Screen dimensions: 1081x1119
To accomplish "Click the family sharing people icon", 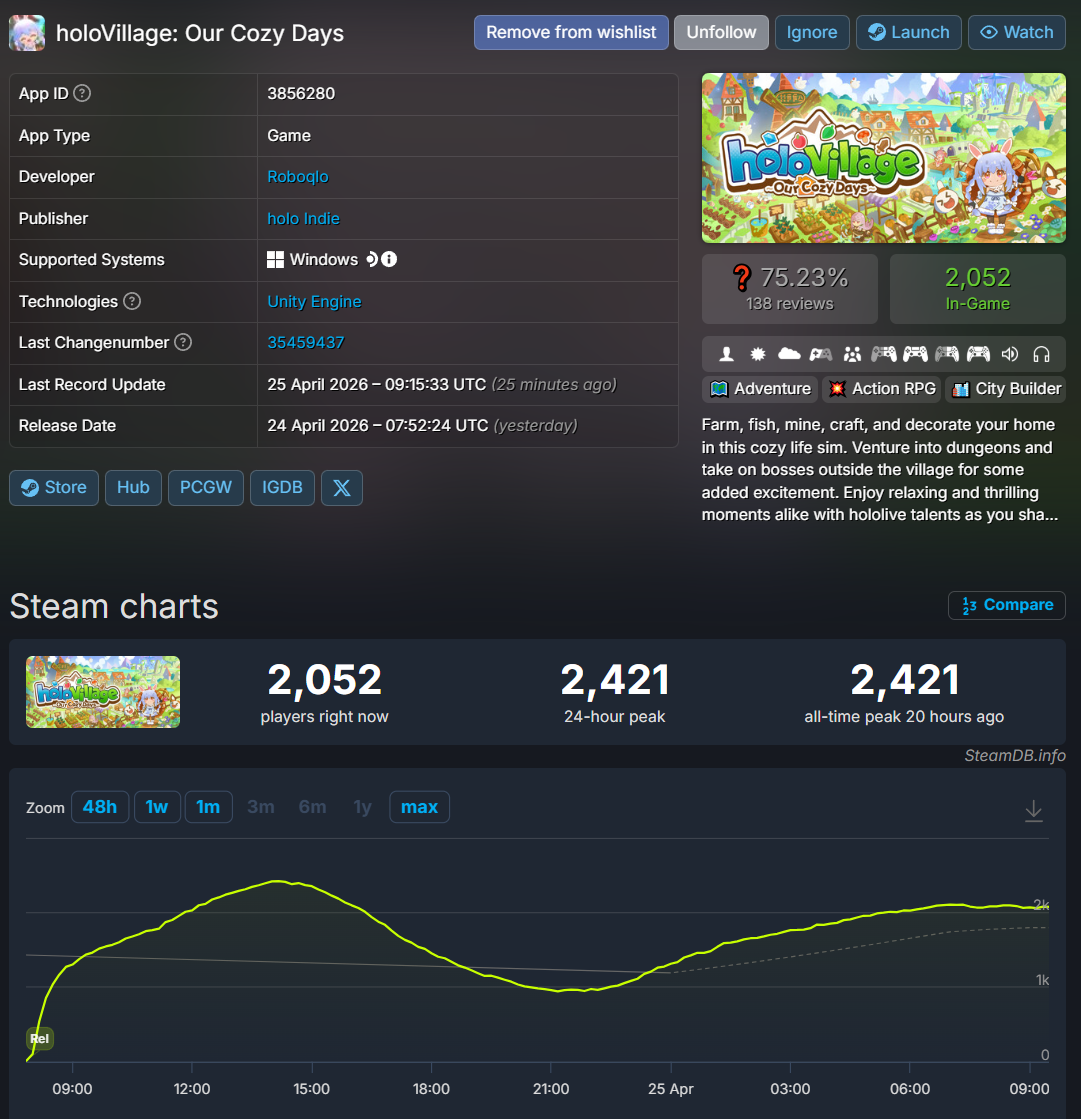I will (852, 354).
